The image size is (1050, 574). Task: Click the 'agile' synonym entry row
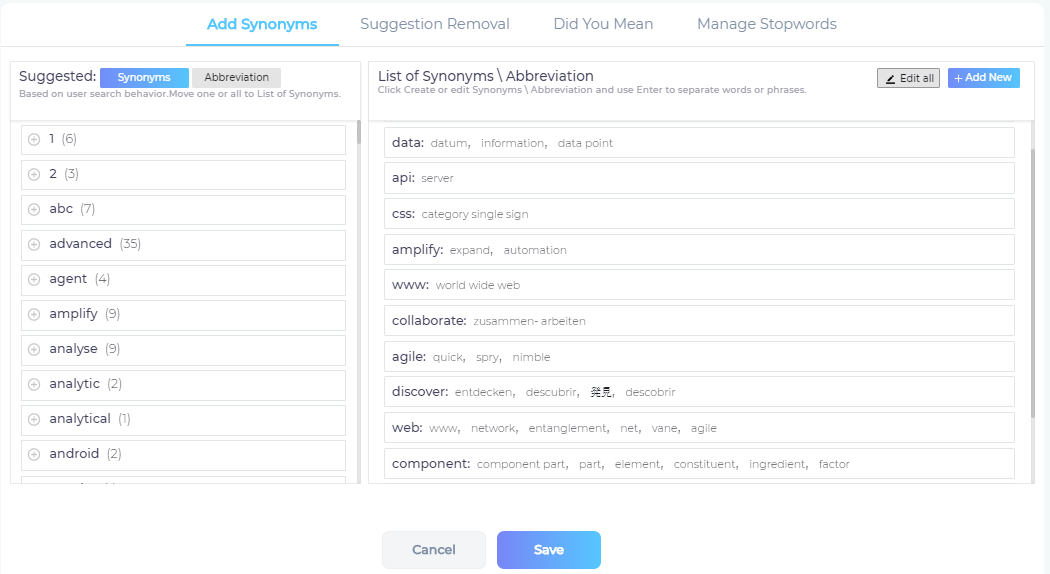coord(699,356)
